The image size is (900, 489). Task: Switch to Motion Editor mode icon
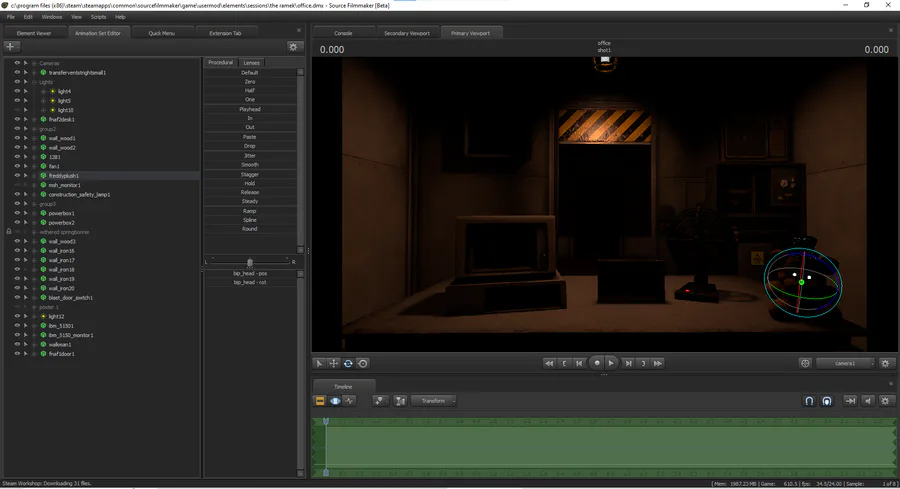335,401
